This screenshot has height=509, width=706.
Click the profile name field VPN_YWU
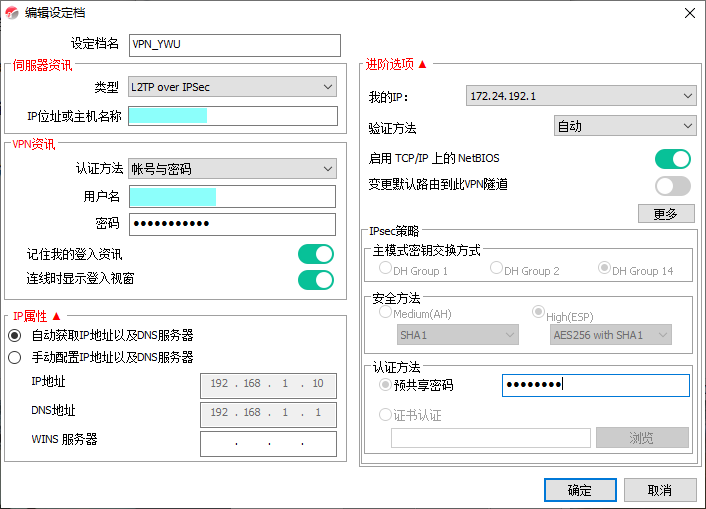click(234, 45)
